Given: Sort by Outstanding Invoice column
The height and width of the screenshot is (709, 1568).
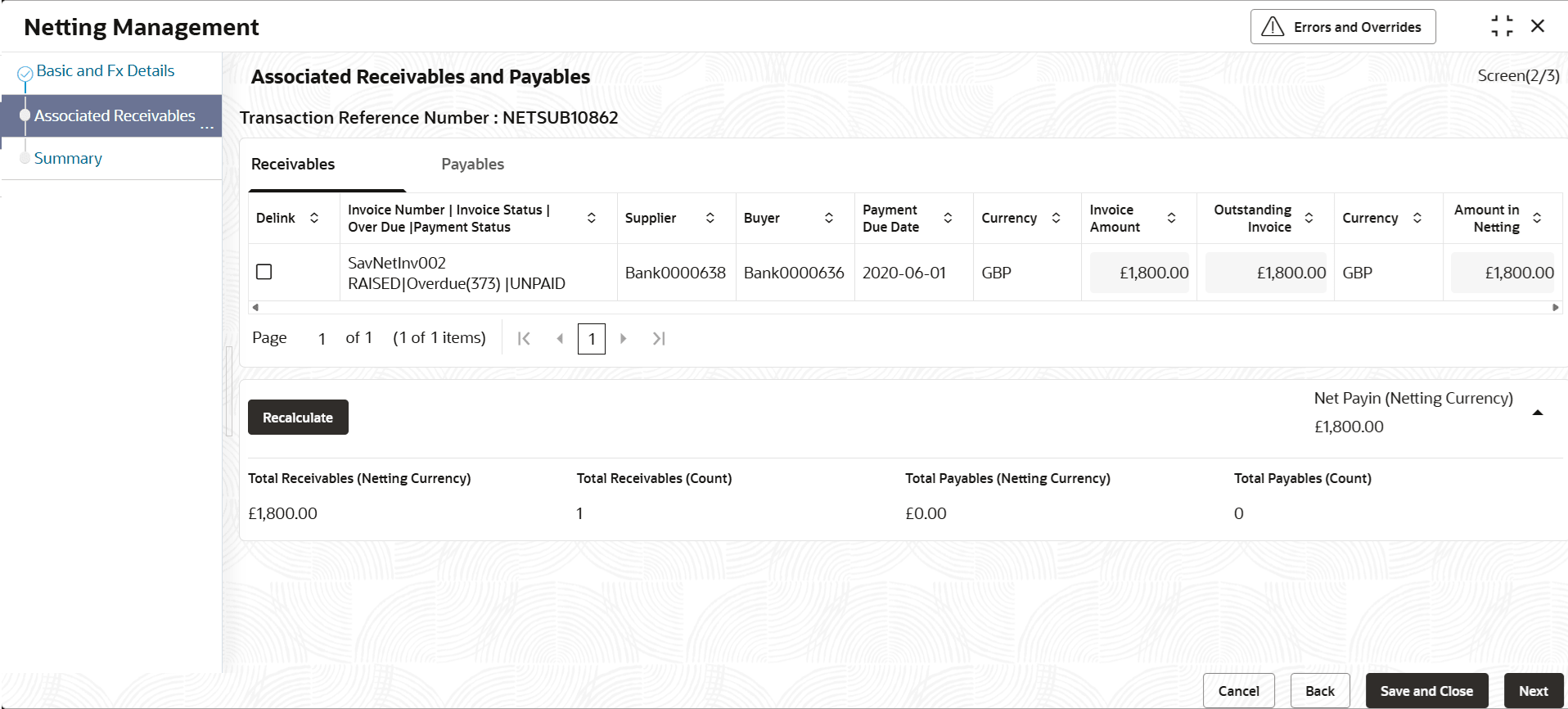Looking at the screenshot, I should pos(1309,218).
